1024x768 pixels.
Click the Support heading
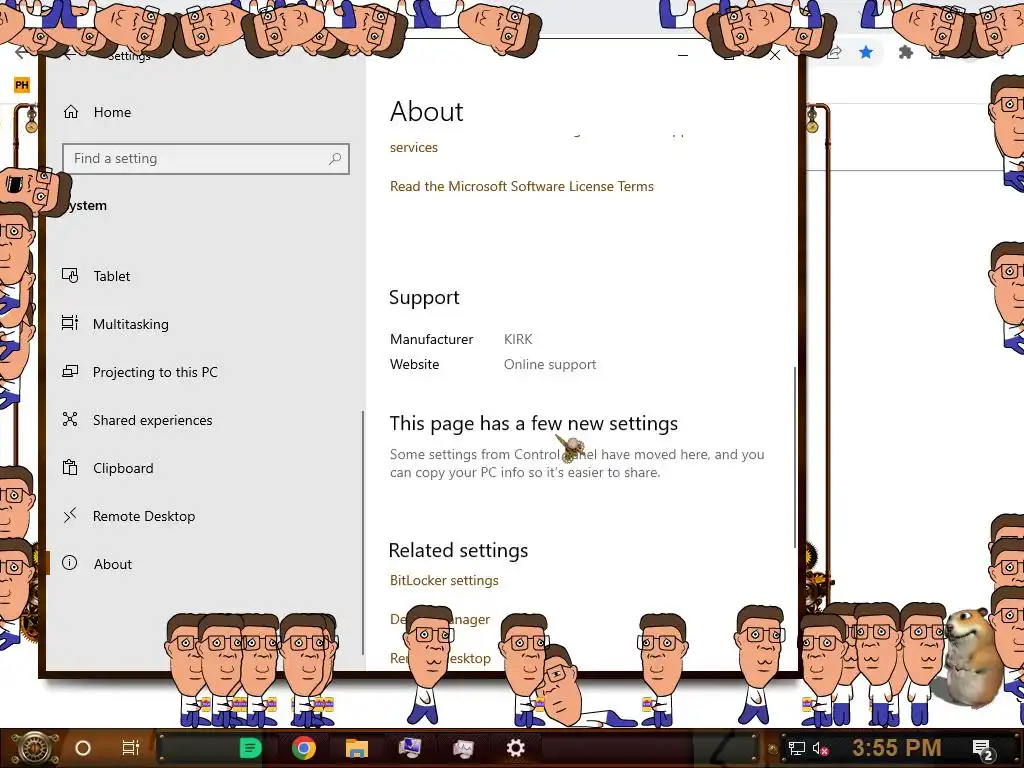coord(424,298)
